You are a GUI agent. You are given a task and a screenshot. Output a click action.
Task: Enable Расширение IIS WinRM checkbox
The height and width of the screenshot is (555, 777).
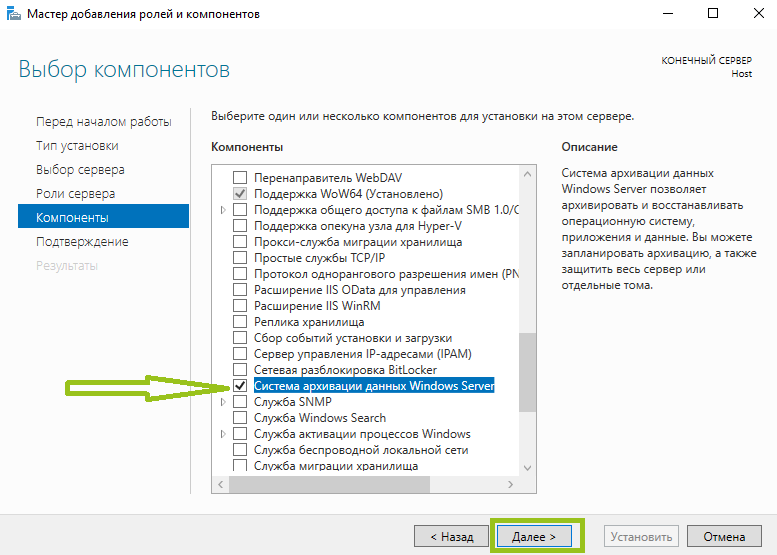[x=240, y=306]
